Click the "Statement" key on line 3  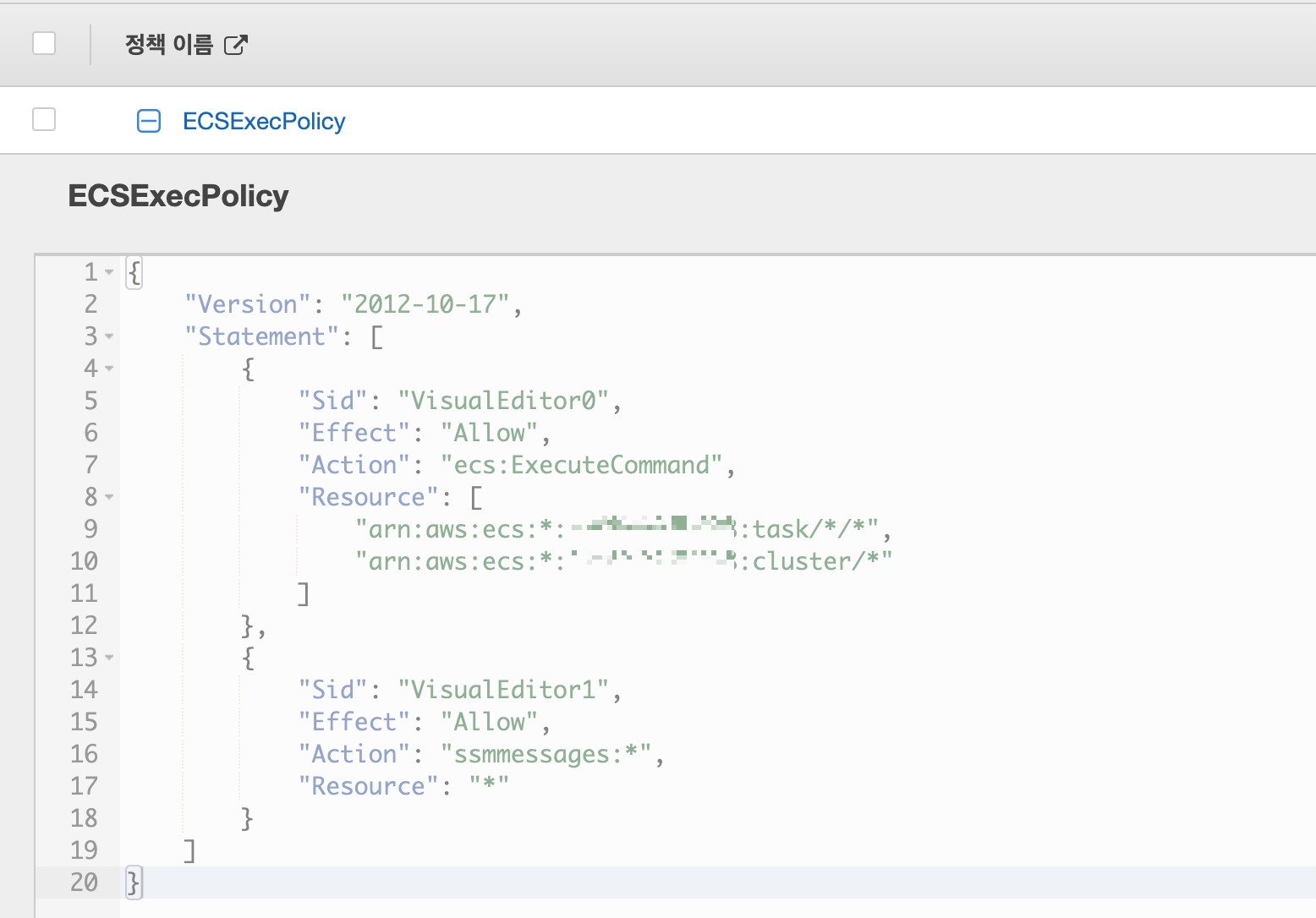point(261,336)
